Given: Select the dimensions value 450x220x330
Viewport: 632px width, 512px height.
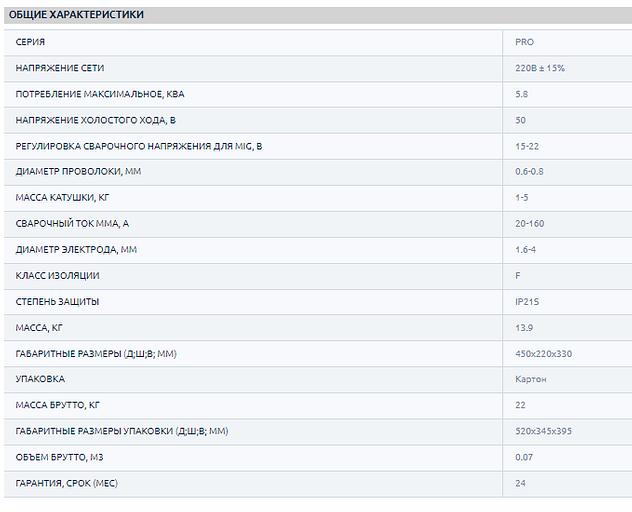Looking at the screenshot, I should pos(543,353).
